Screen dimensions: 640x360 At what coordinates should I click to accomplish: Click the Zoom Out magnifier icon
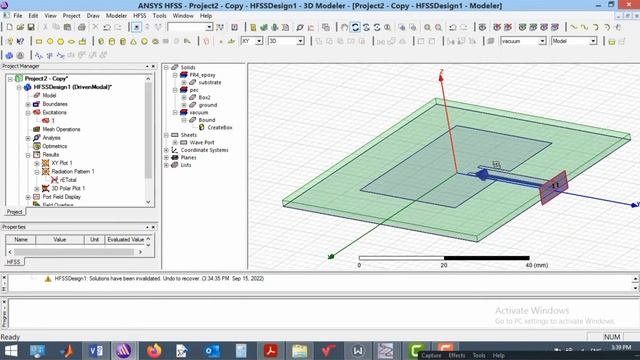[438, 27]
